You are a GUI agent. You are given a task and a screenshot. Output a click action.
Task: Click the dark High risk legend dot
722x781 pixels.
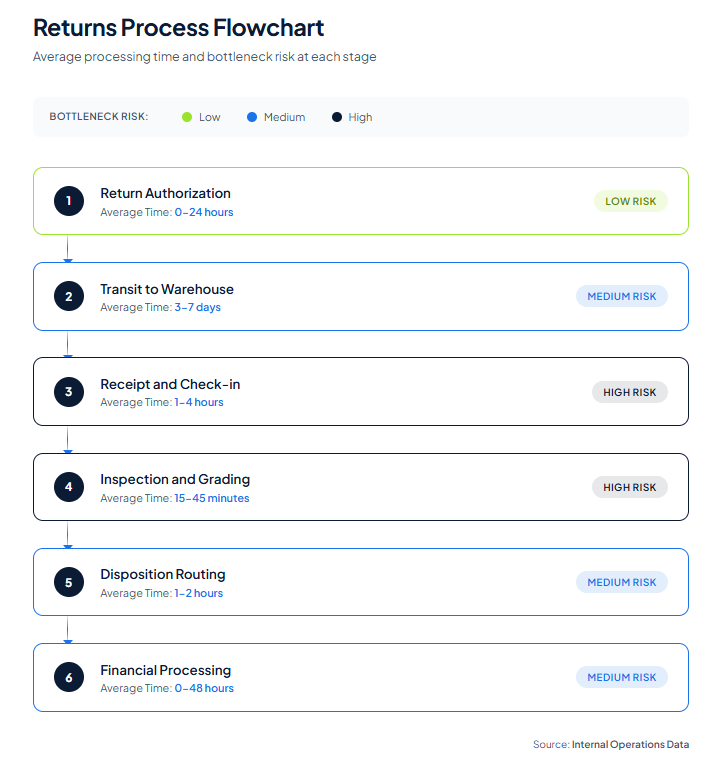pyautogui.click(x=337, y=117)
